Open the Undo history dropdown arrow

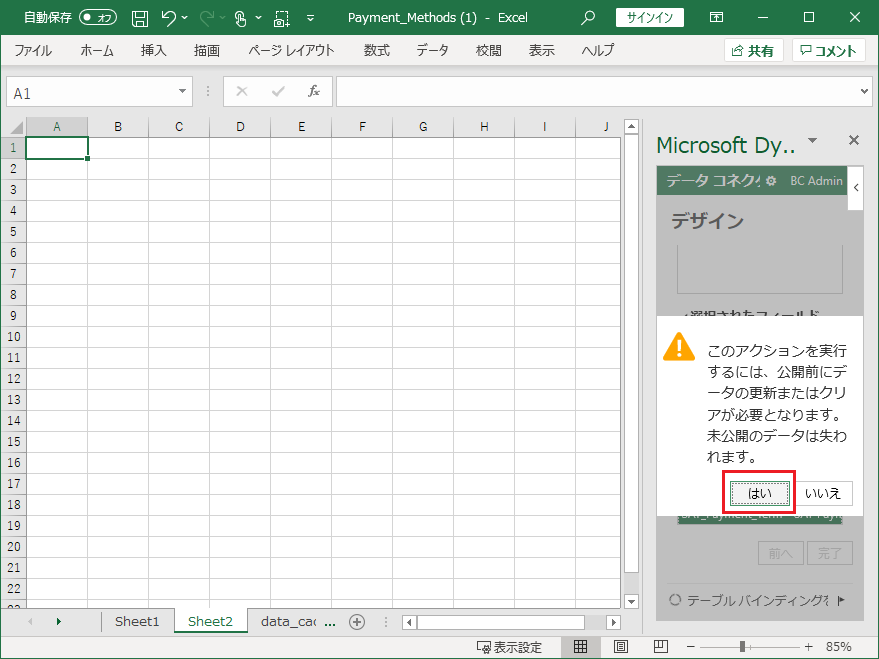pyautogui.click(x=185, y=18)
